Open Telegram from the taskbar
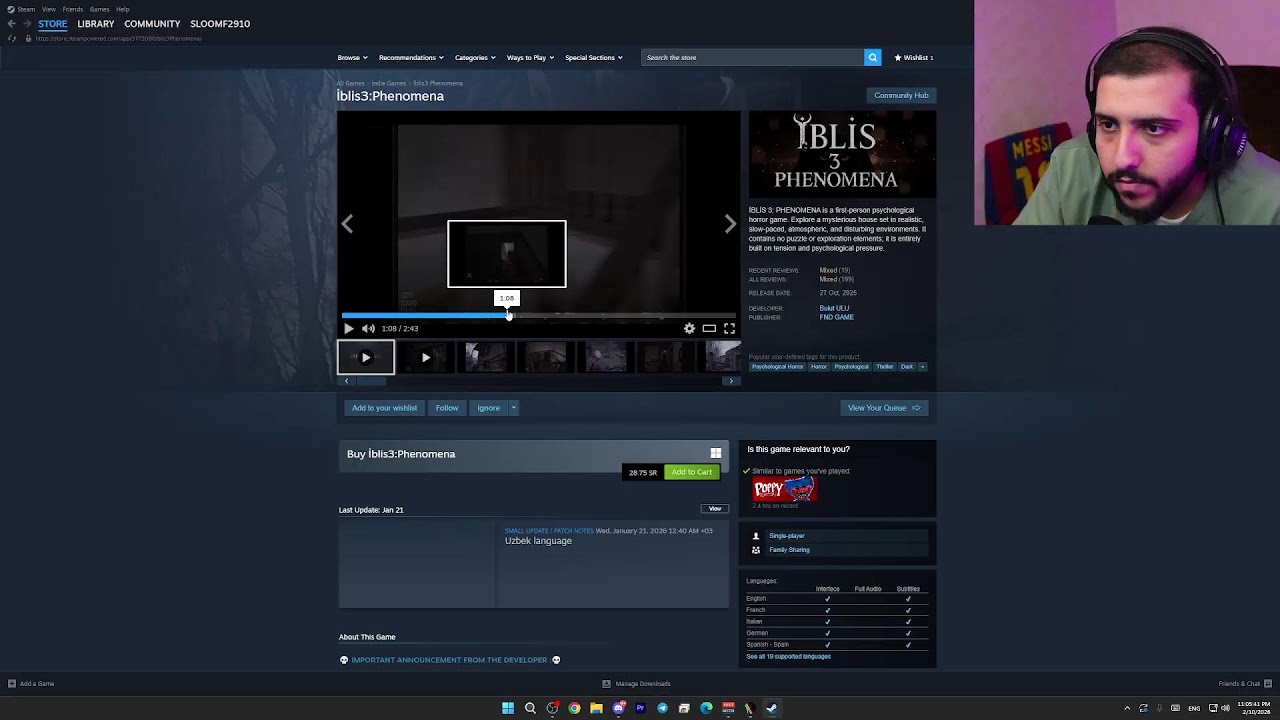The height and width of the screenshot is (720, 1280). point(662,708)
